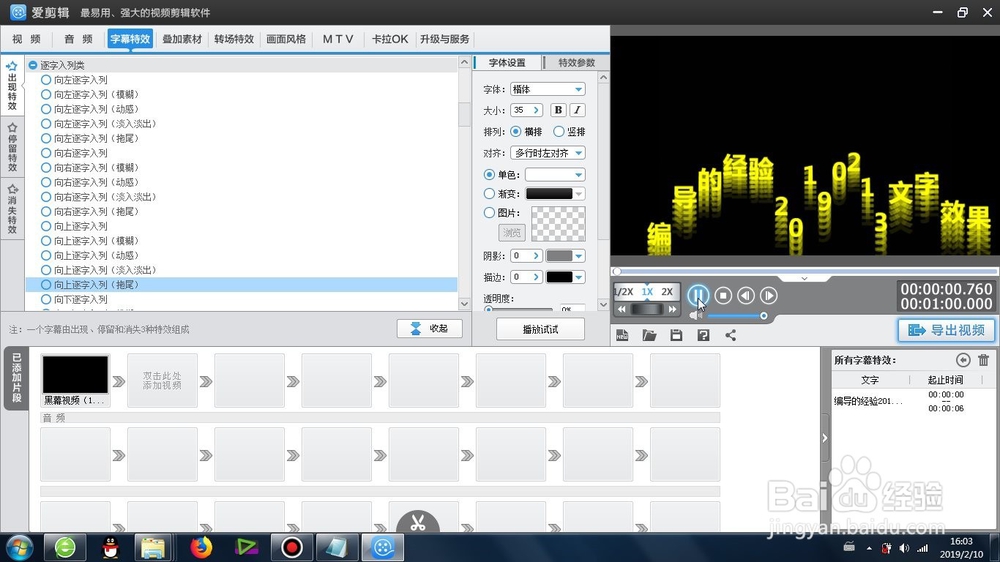Save the project with the disk icon
The image size is (1000, 562).
pyautogui.click(x=676, y=335)
